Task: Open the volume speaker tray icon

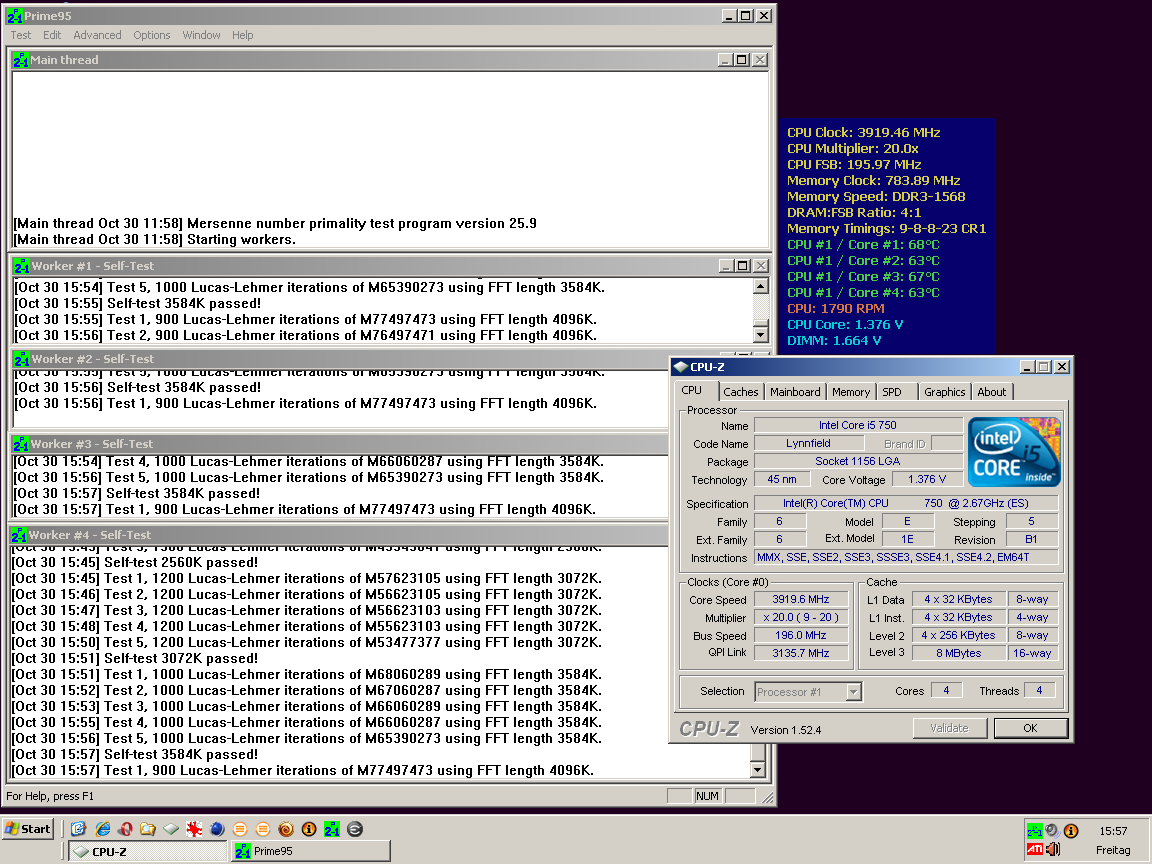Action: [x=1052, y=850]
